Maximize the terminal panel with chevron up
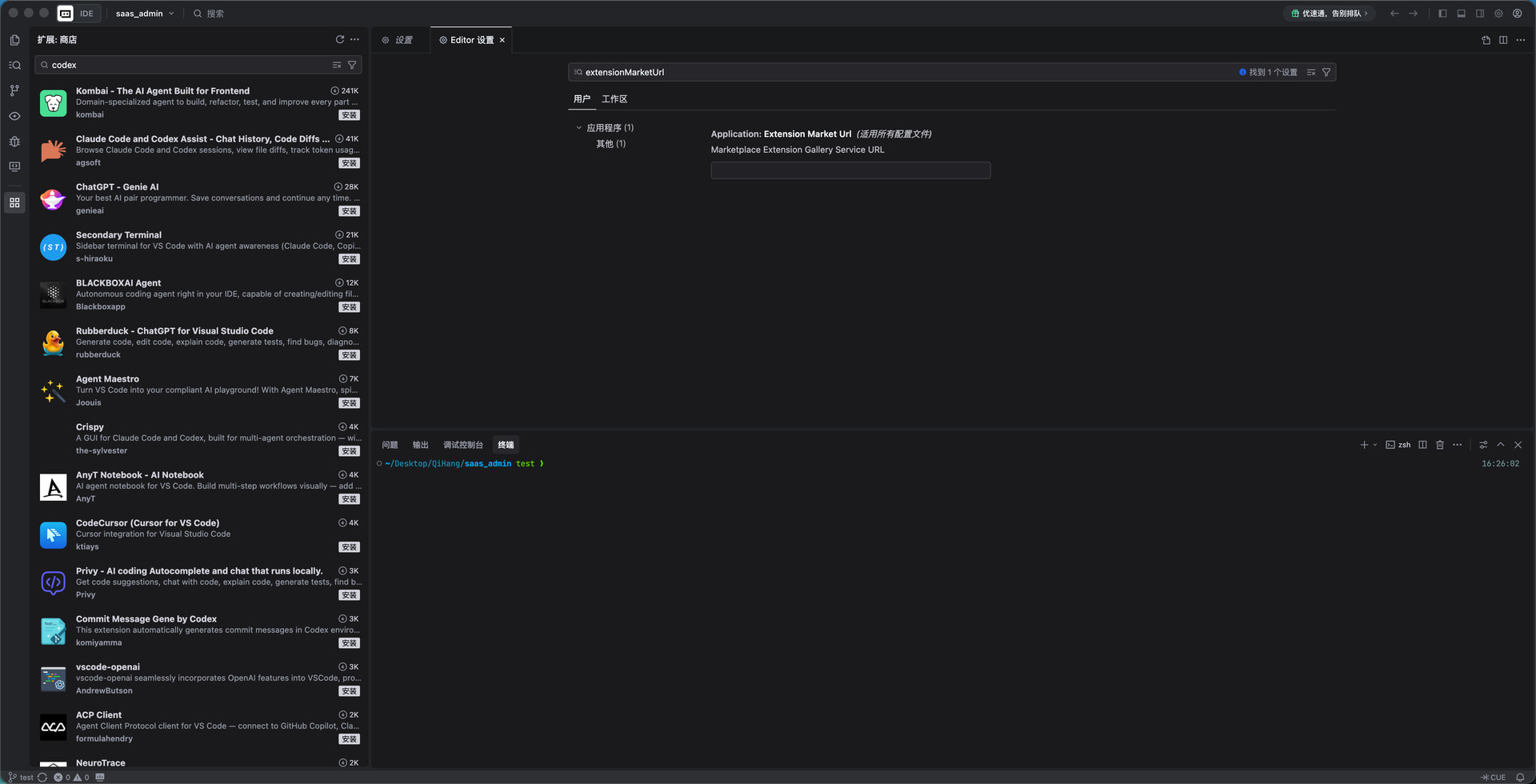 (x=1501, y=445)
